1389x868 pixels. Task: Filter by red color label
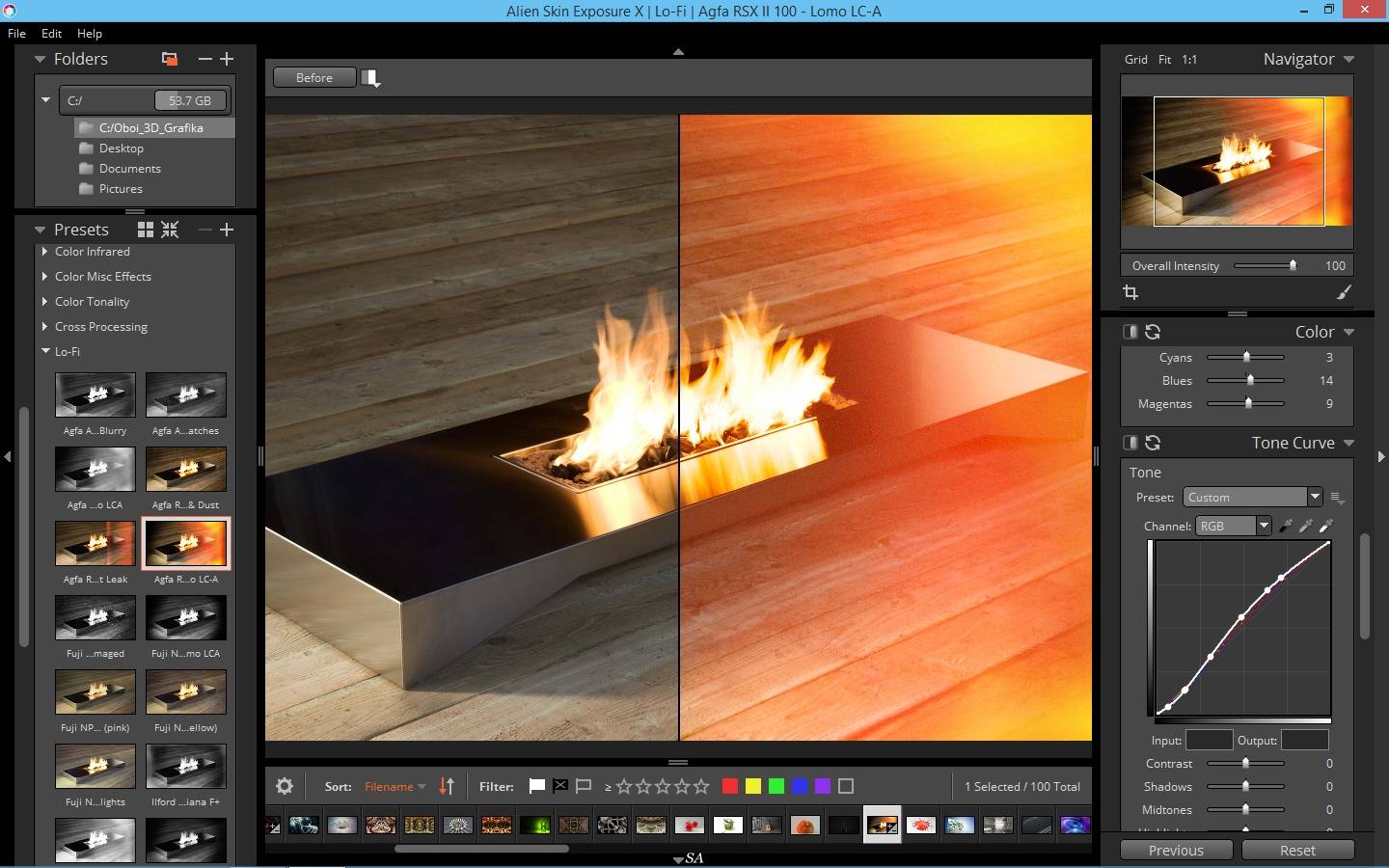pos(730,786)
